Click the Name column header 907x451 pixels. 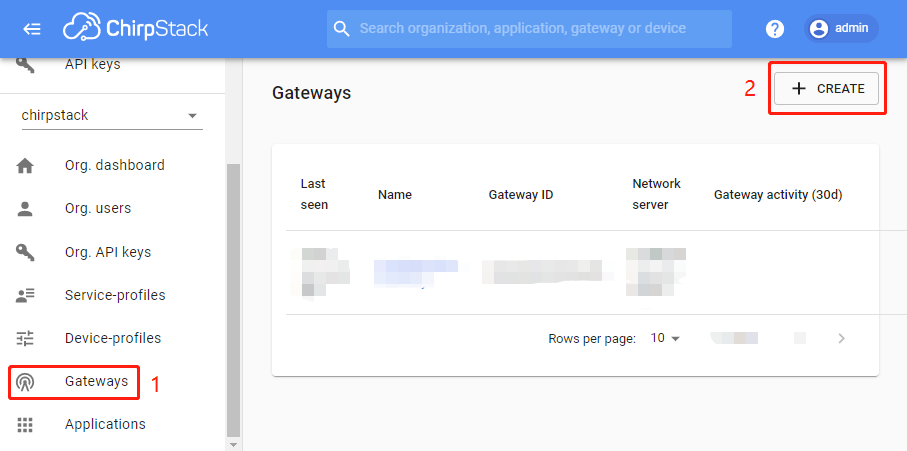coord(395,195)
